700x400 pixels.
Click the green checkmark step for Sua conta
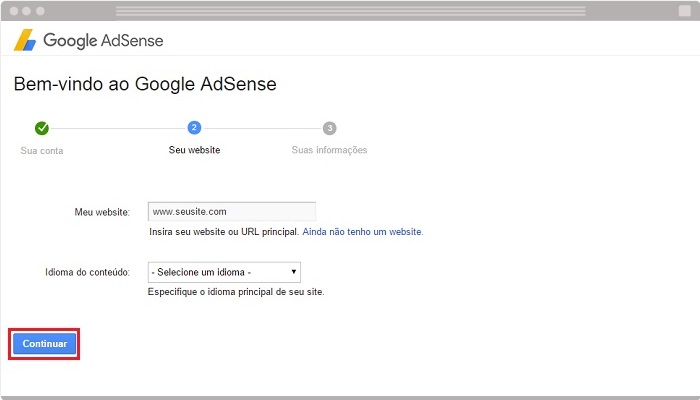point(42,128)
